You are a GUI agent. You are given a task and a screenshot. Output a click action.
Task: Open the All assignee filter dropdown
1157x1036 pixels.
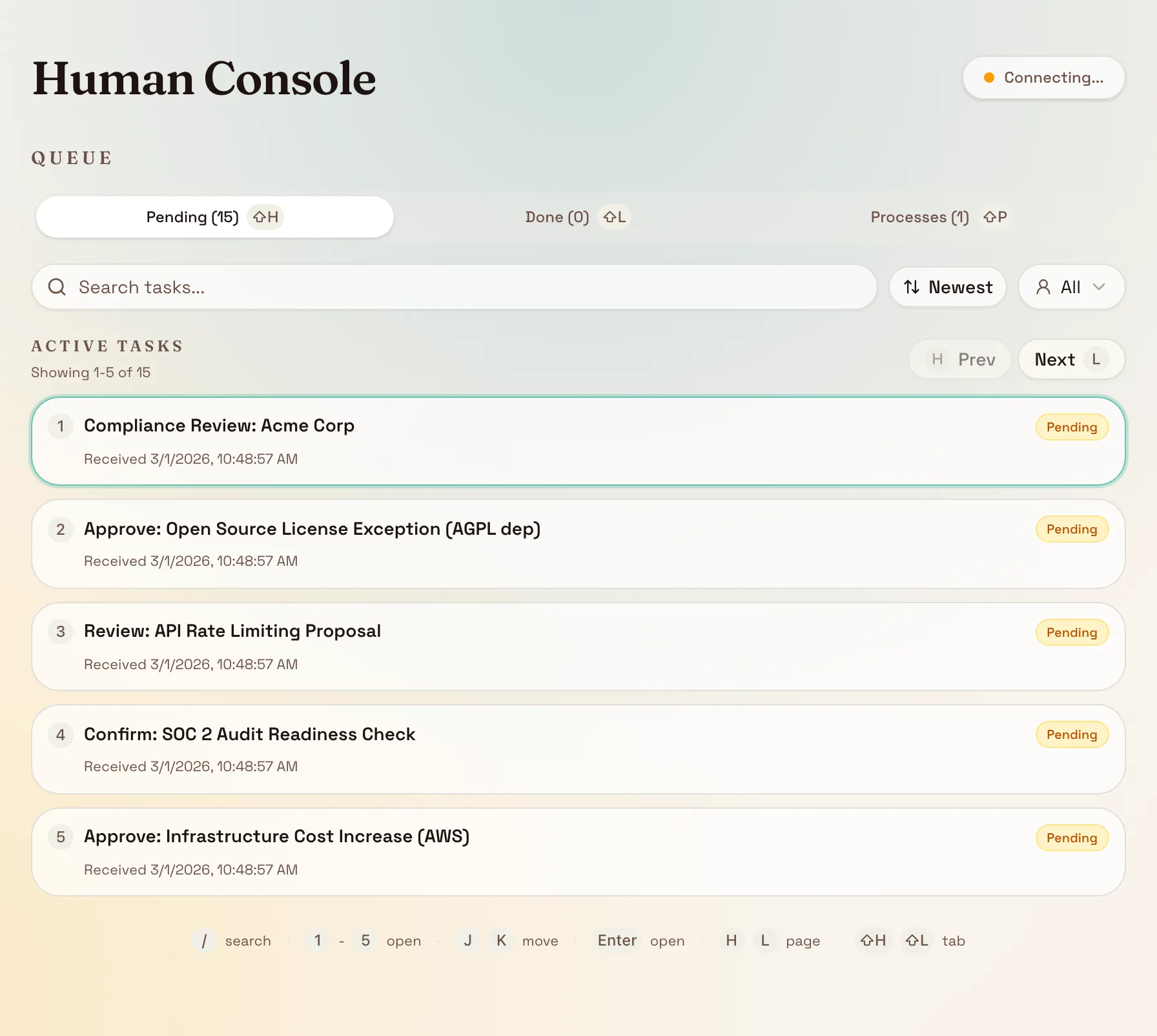point(1070,287)
